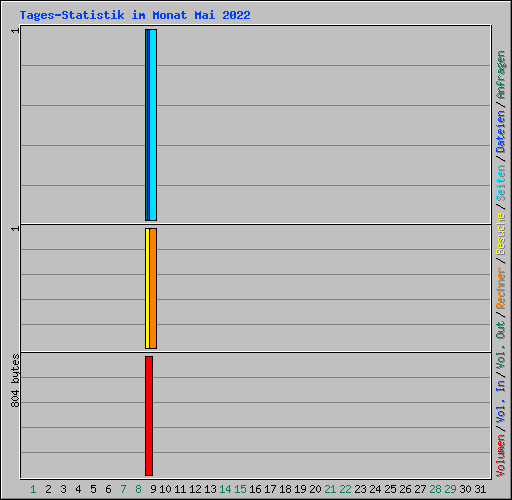
Task: Click green day label 15 on the x-axis
Action: (x=240, y=489)
